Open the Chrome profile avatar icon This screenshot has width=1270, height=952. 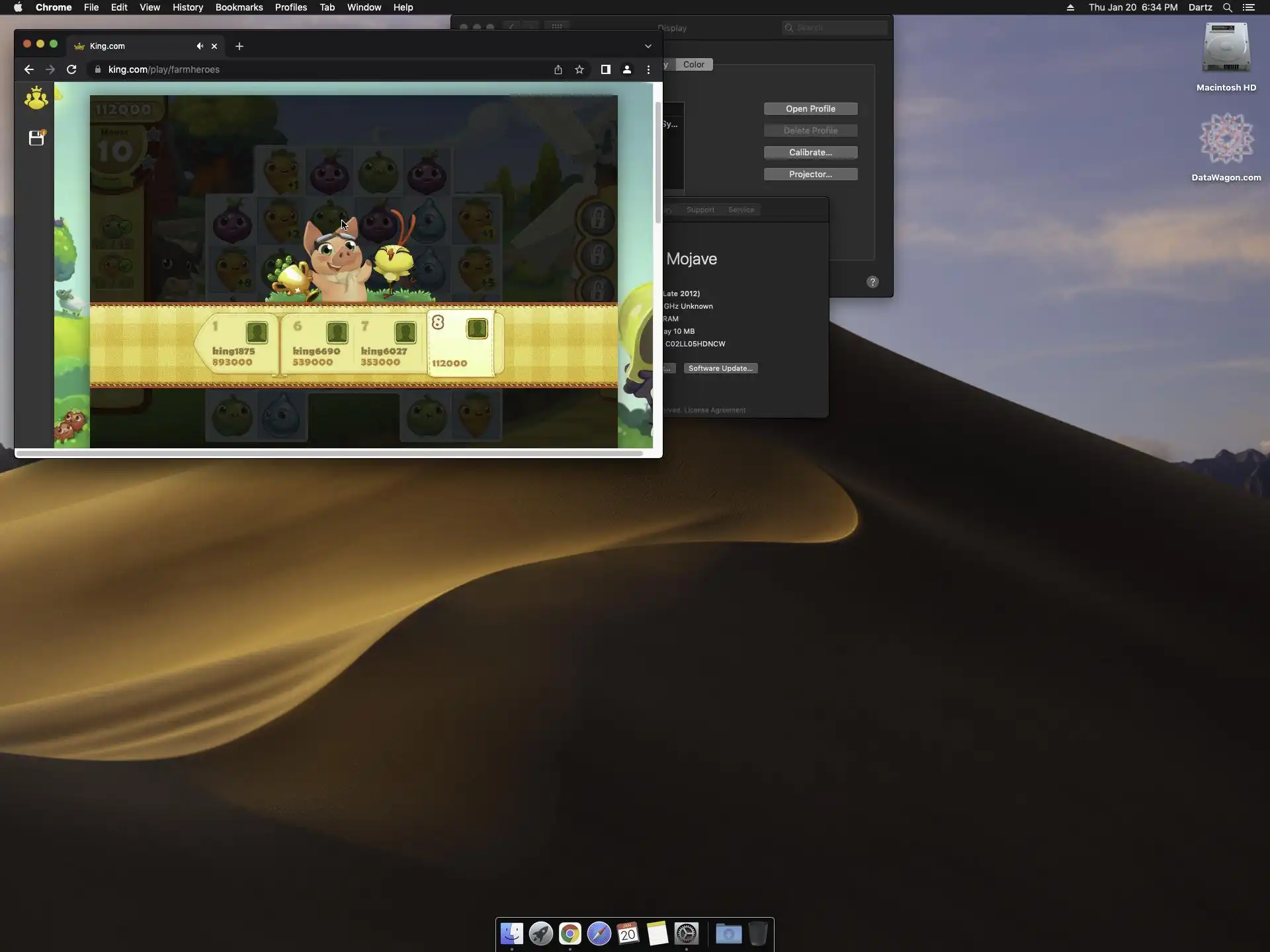[x=627, y=69]
